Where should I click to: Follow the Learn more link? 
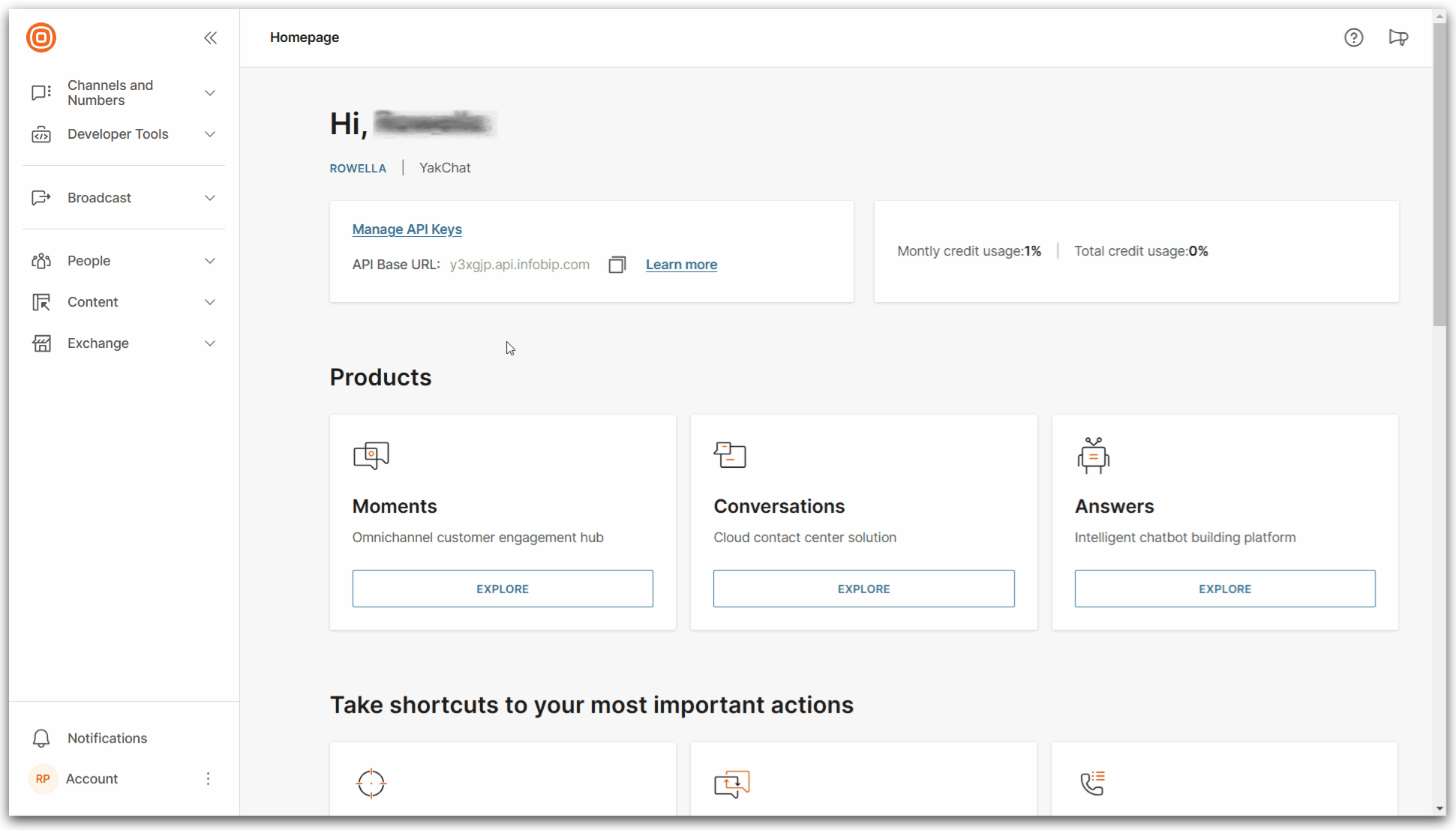pyautogui.click(x=681, y=265)
